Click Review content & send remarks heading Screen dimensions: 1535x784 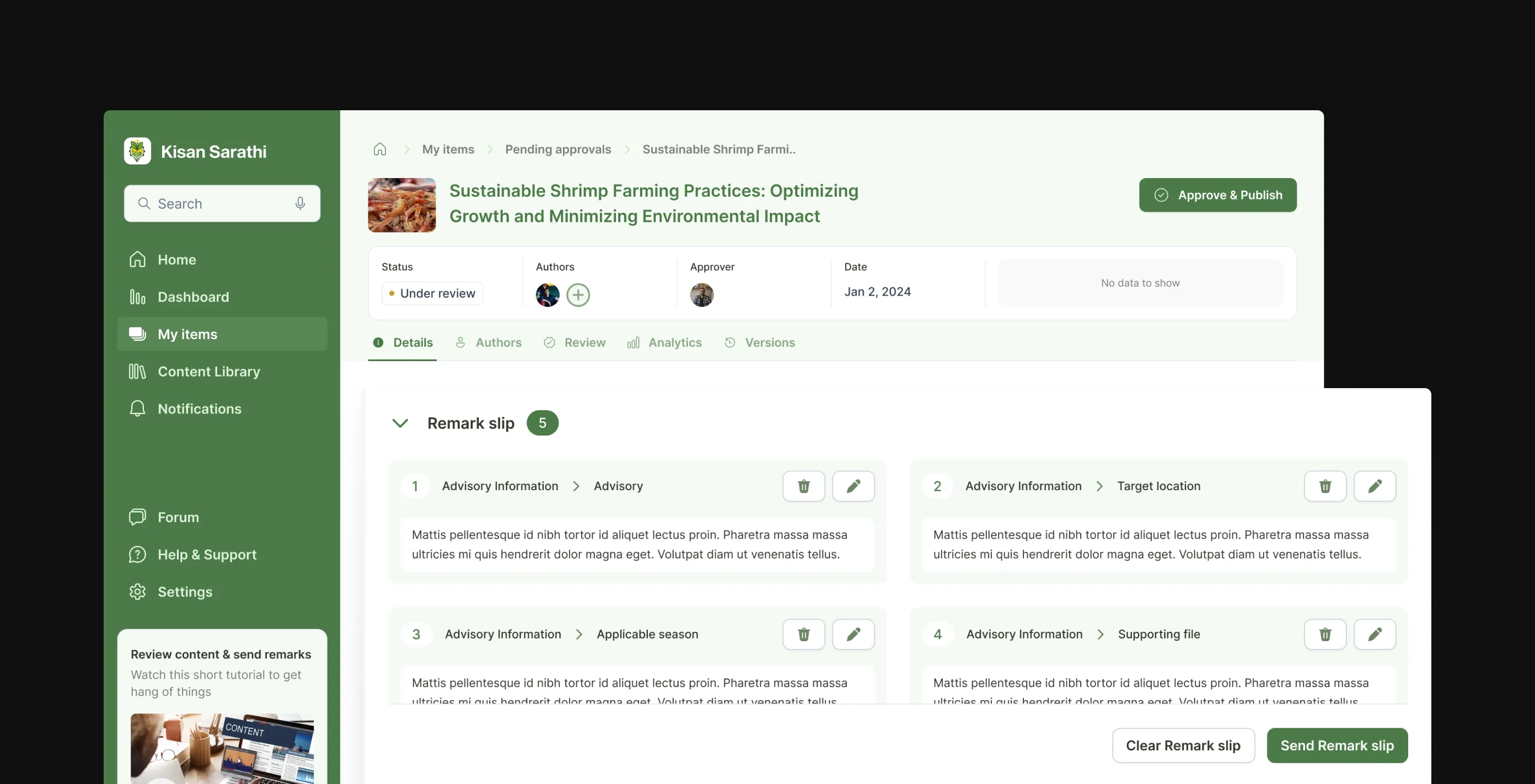[x=221, y=654]
